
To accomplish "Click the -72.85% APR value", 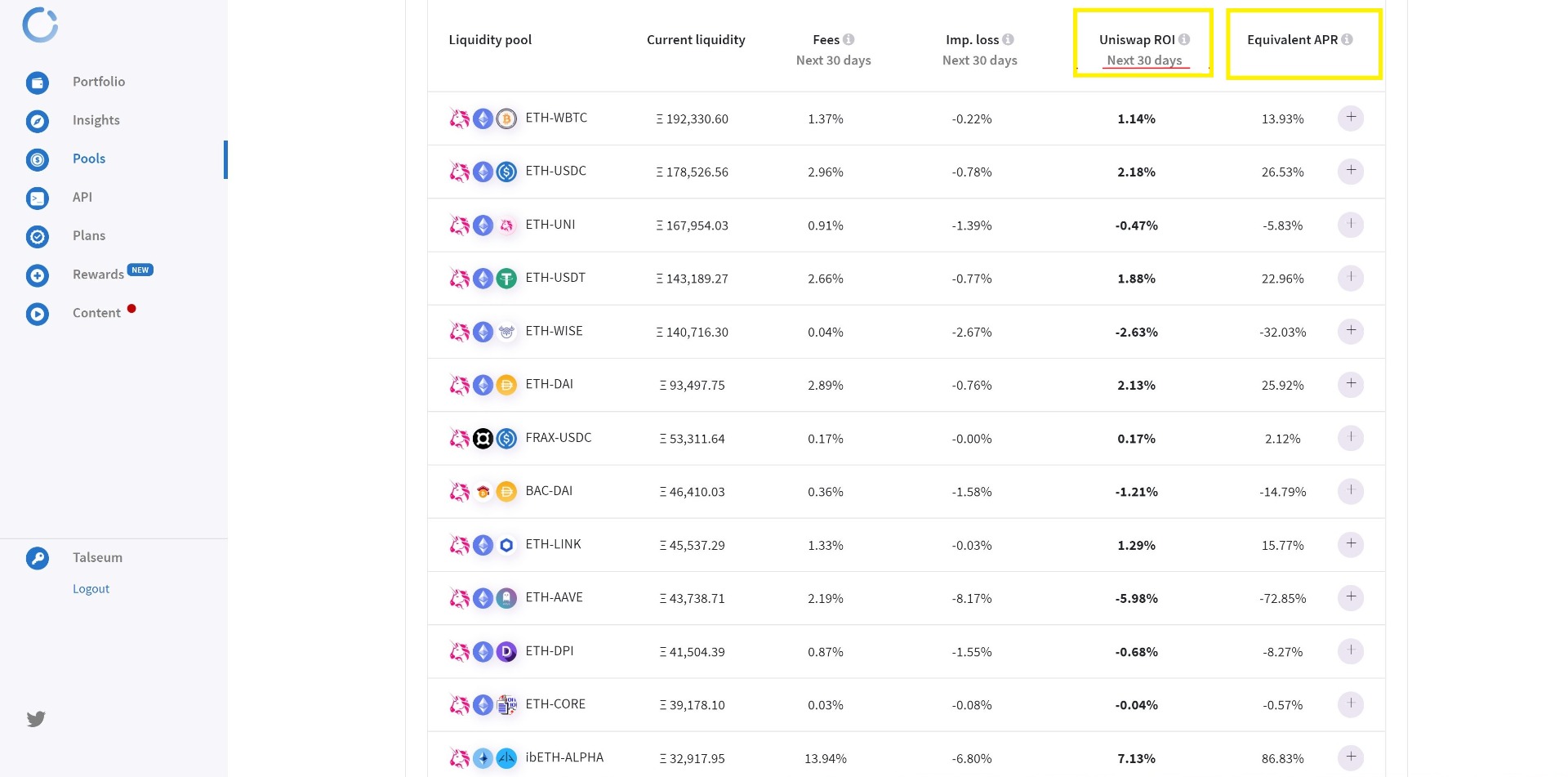I will (1282, 599).
